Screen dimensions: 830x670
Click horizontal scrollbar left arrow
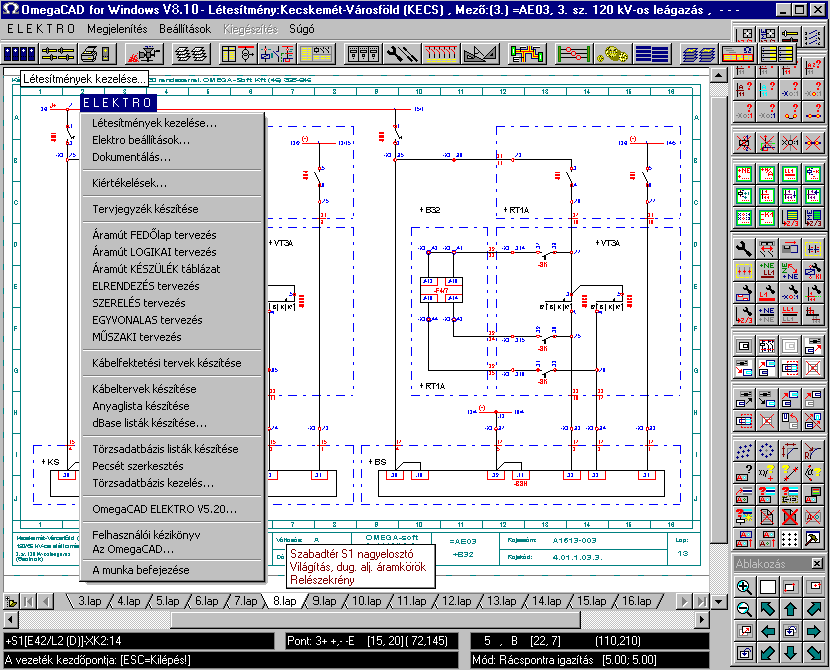pos(11,619)
